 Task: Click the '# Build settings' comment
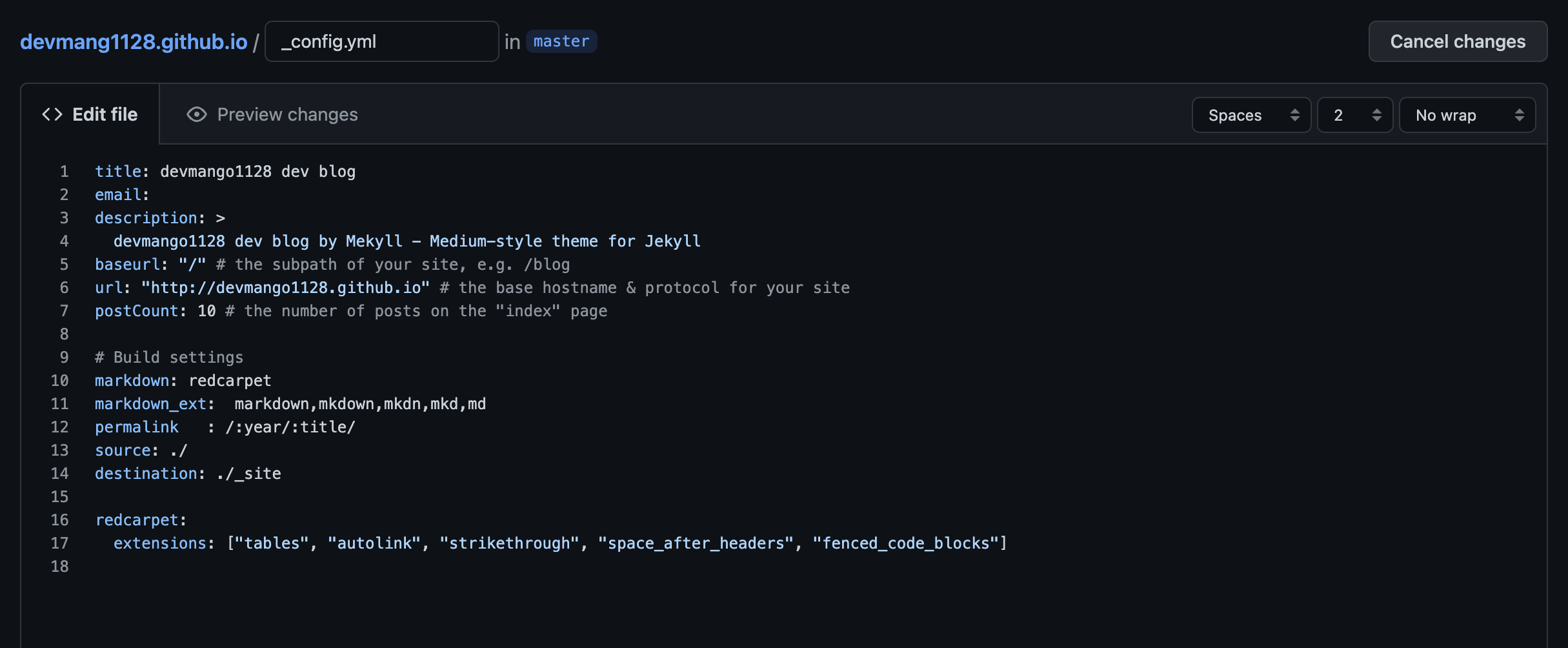tap(169, 357)
